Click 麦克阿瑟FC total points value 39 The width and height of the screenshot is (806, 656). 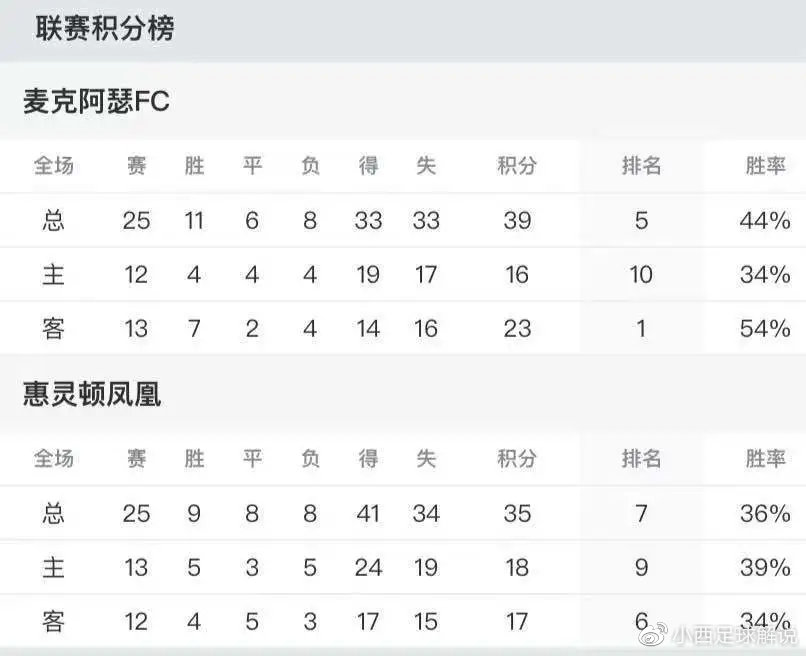tap(516, 220)
